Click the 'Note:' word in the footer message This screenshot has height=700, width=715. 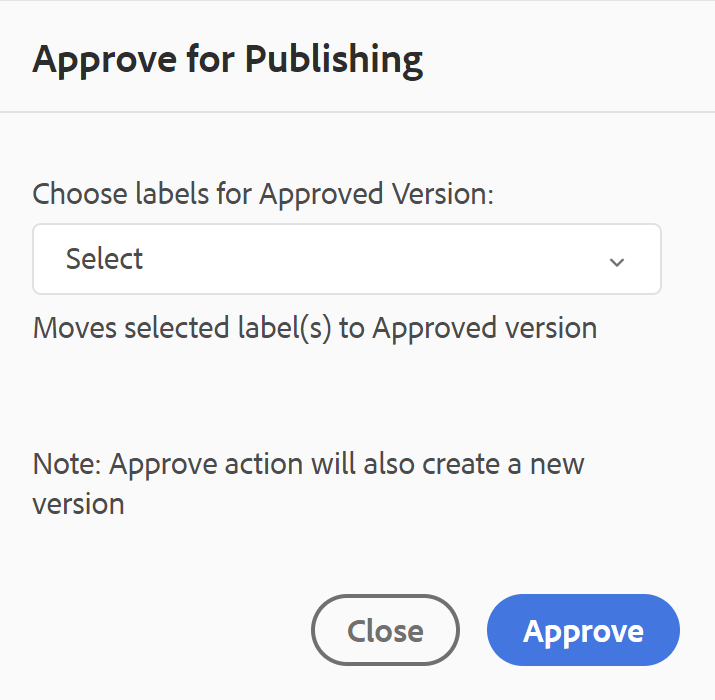[x=67, y=465]
